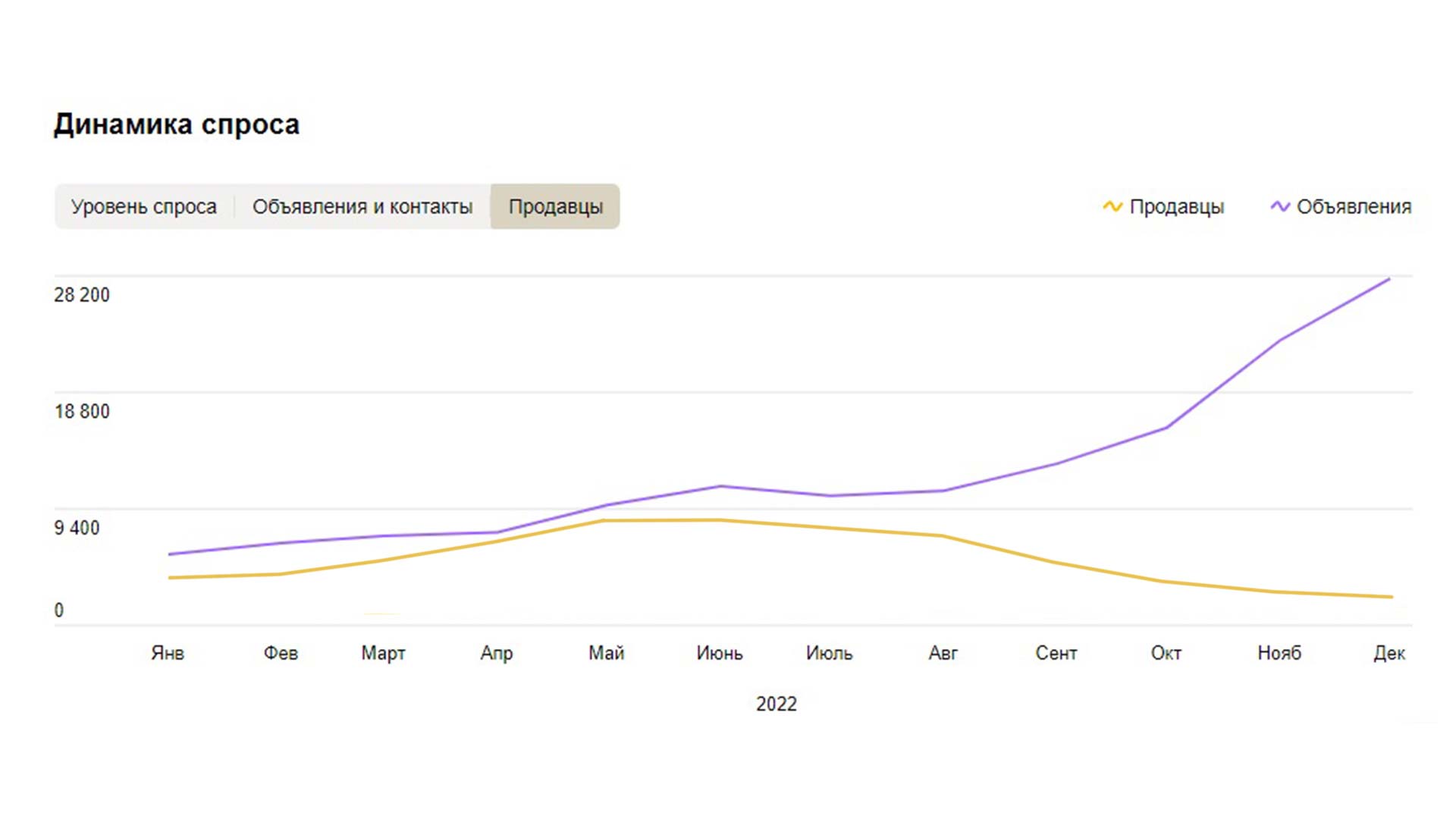Click the yellow line's June peak point
Viewport: 1456px width, 819px height.
(720, 520)
